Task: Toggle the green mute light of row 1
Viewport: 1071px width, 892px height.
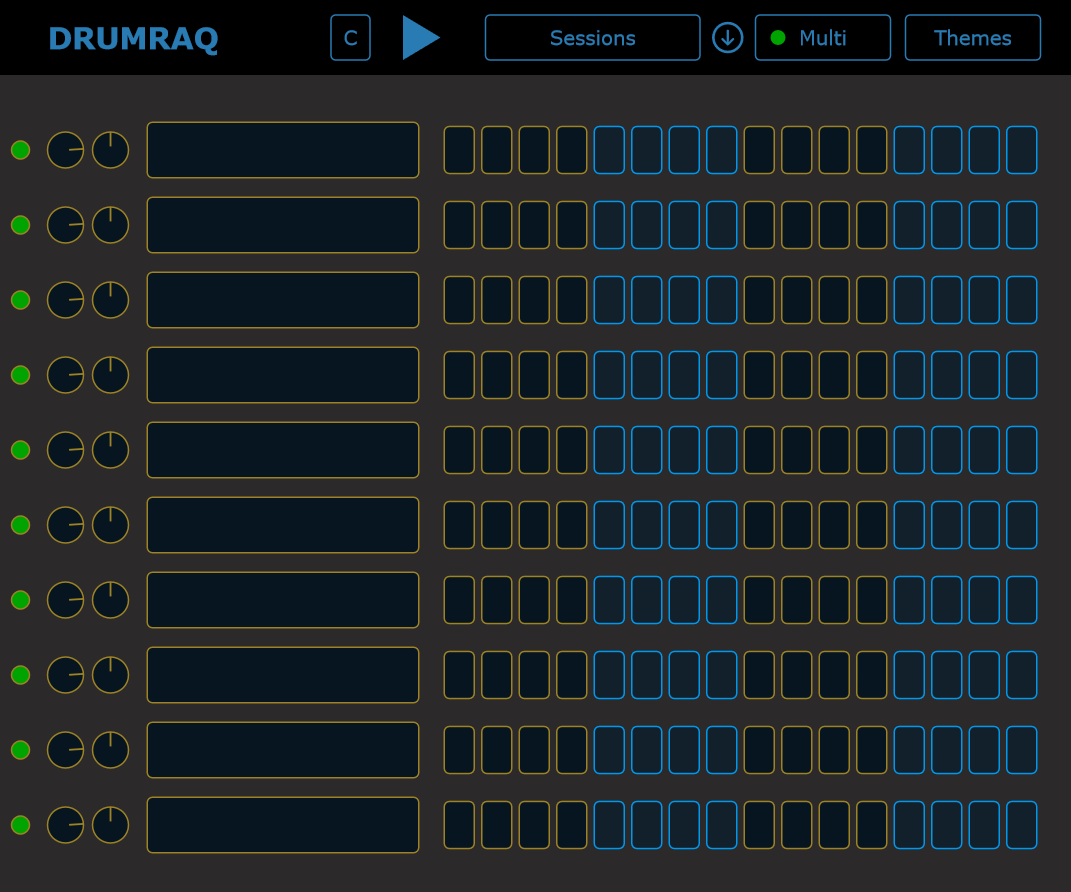Action: [x=20, y=150]
